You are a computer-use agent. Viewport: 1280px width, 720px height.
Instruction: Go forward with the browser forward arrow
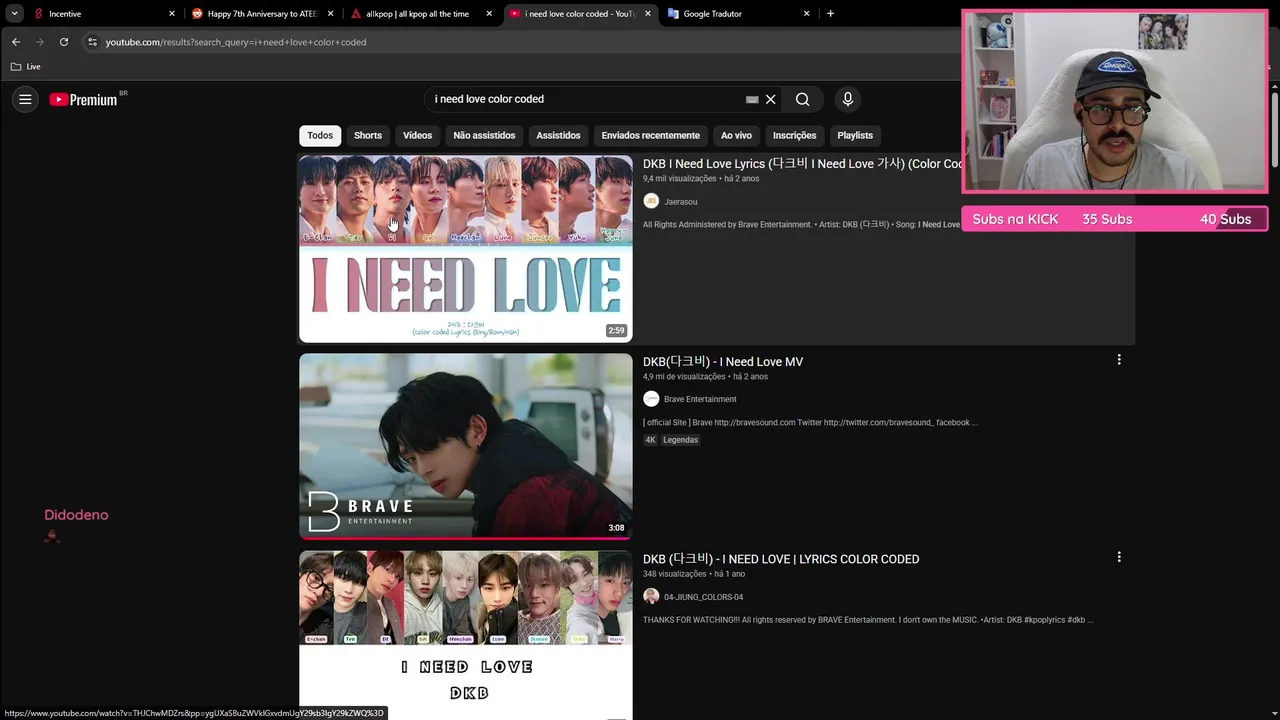(x=40, y=42)
